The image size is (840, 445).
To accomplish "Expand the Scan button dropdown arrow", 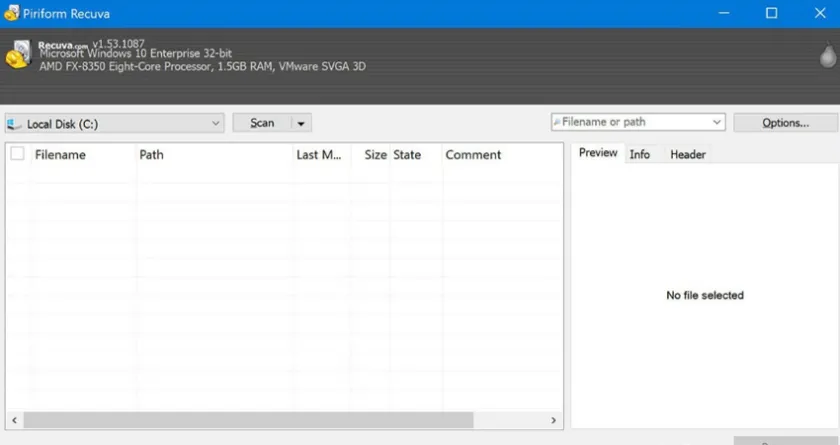I will coord(302,123).
